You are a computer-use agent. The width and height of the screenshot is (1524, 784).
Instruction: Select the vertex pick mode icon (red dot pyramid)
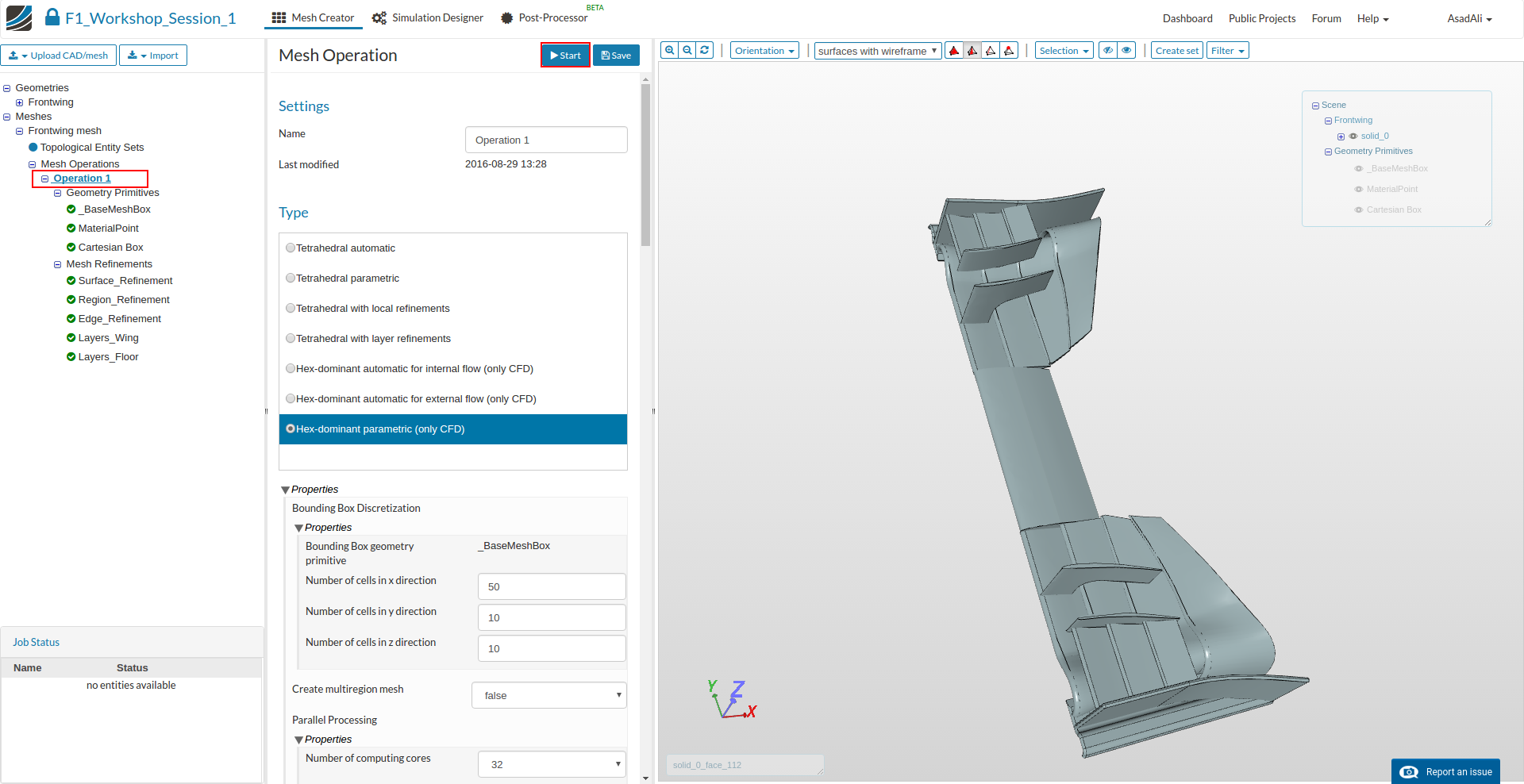(x=1009, y=51)
